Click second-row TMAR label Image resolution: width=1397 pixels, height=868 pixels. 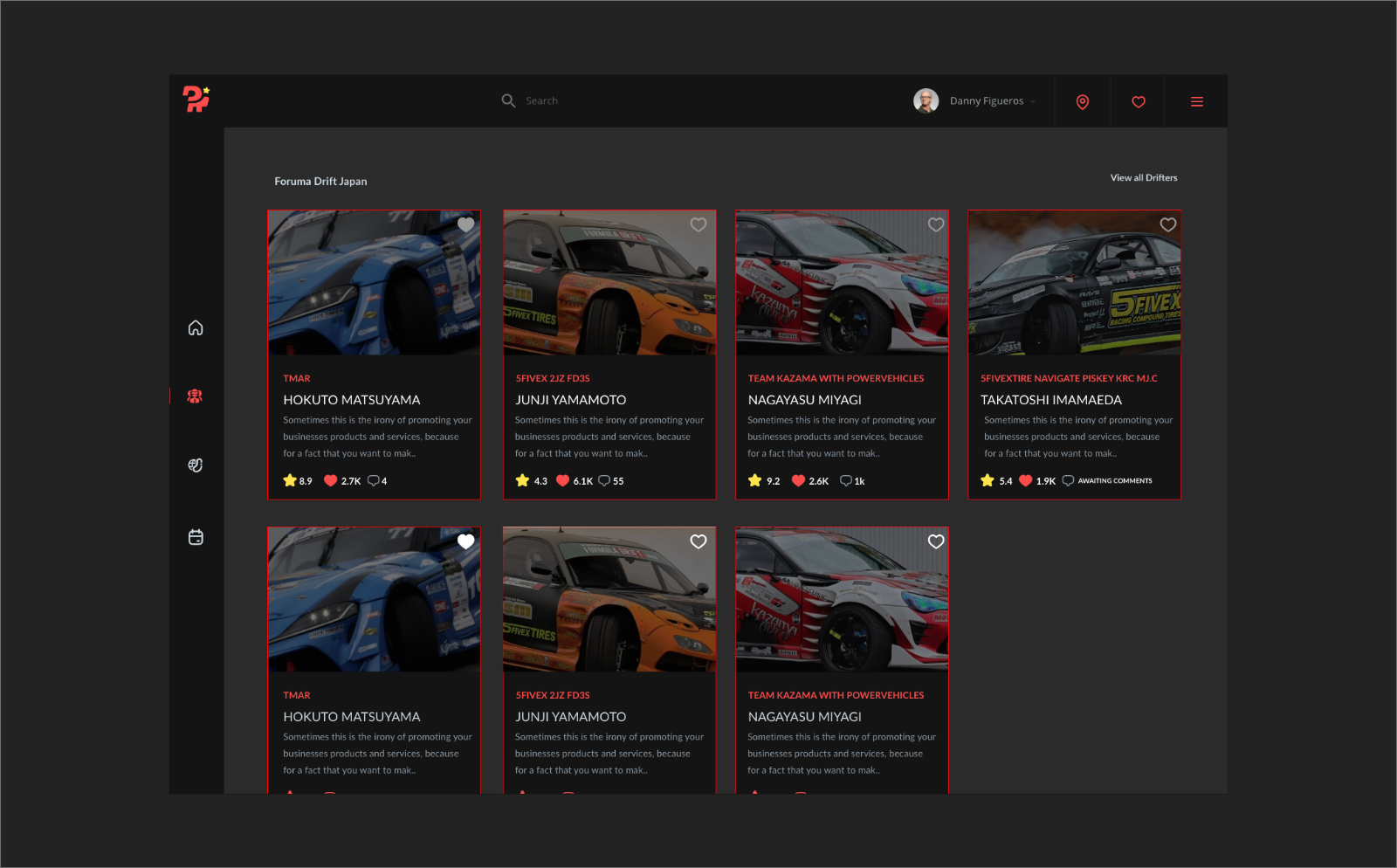[x=297, y=695]
